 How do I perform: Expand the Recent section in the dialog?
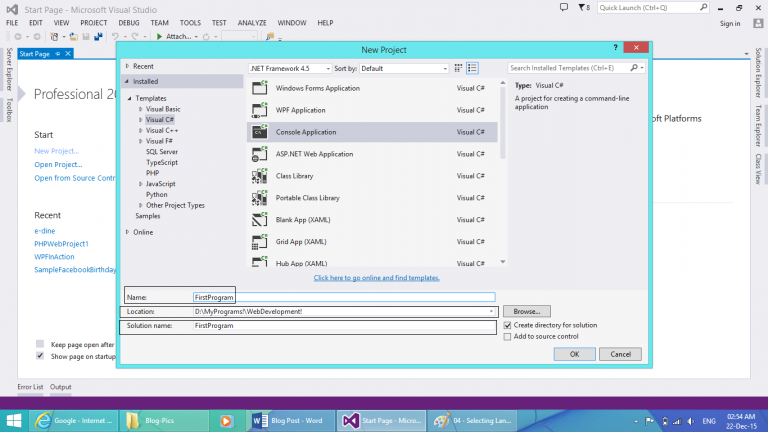pos(127,66)
